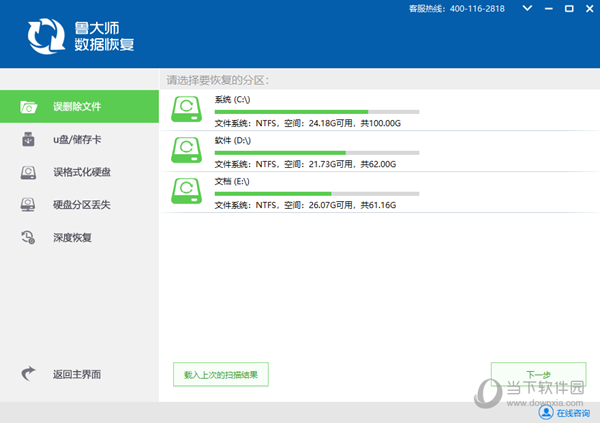Click the text 26.07G可用，共61.16G

352,205
